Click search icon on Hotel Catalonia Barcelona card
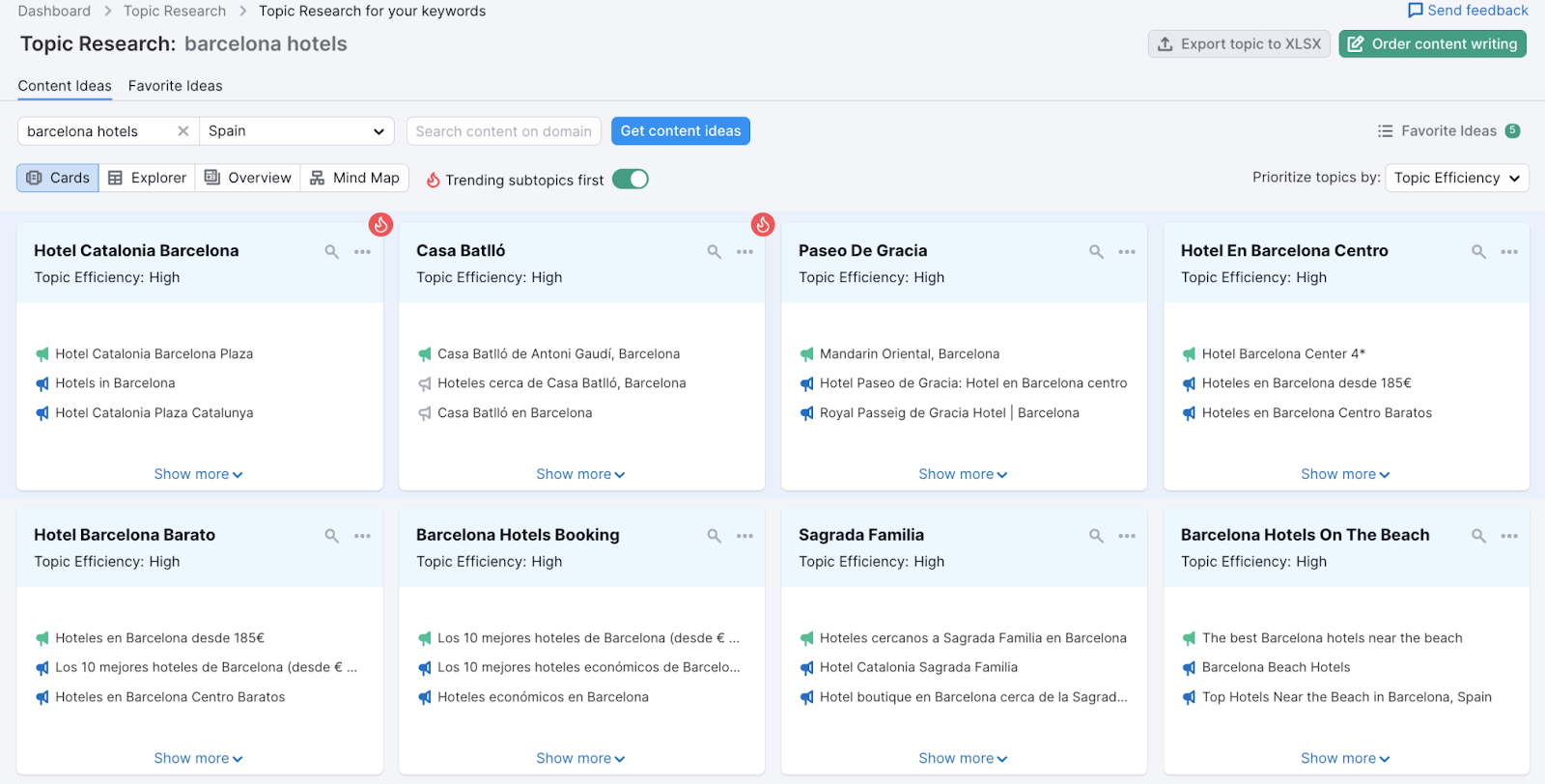The height and width of the screenshot is (784, 1545). coord(331,252)
